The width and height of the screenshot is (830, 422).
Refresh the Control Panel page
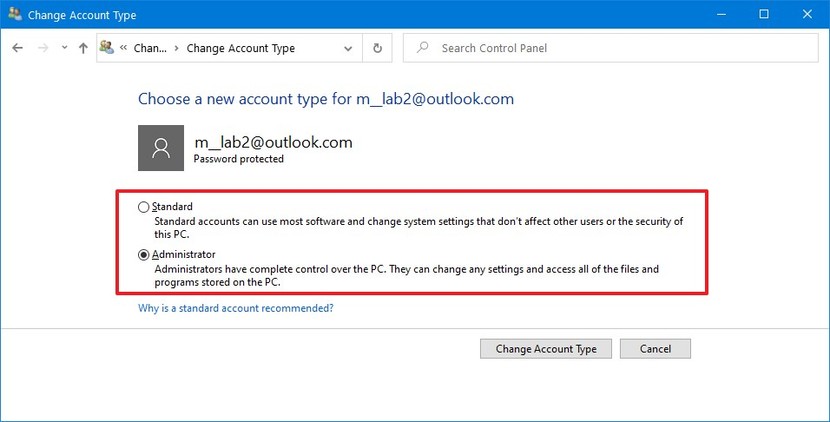point(377,48)
